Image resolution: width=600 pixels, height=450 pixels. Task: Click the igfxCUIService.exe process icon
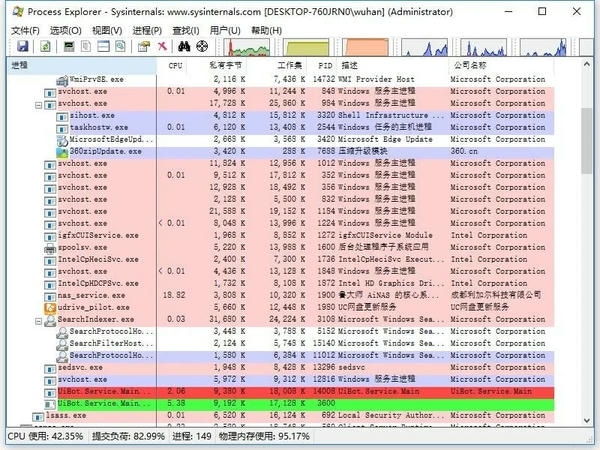50,236
